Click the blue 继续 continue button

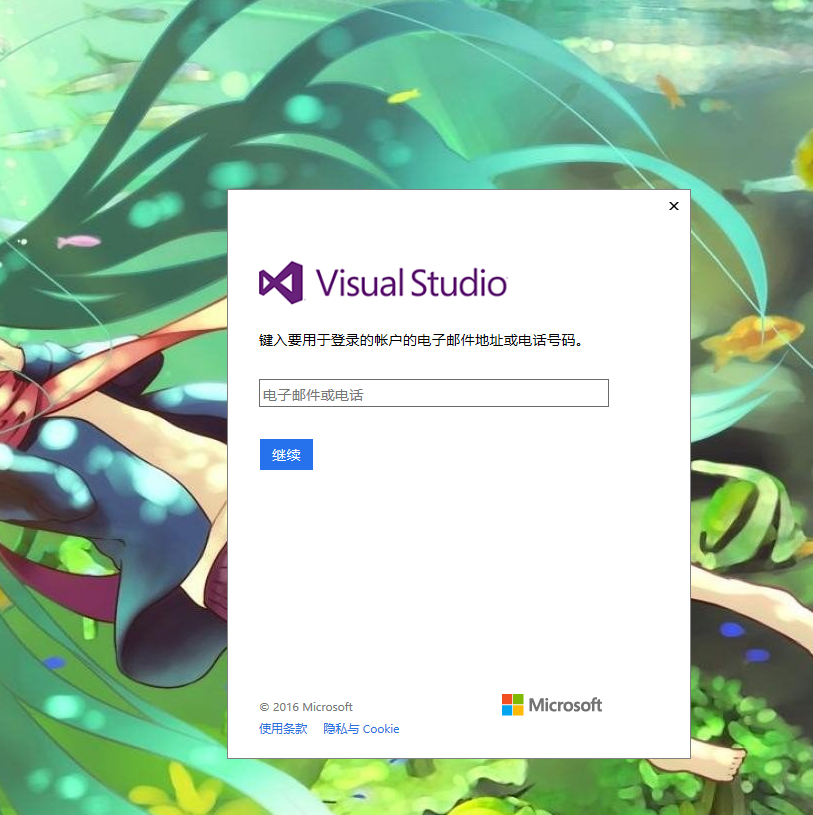tap(286, 454)
